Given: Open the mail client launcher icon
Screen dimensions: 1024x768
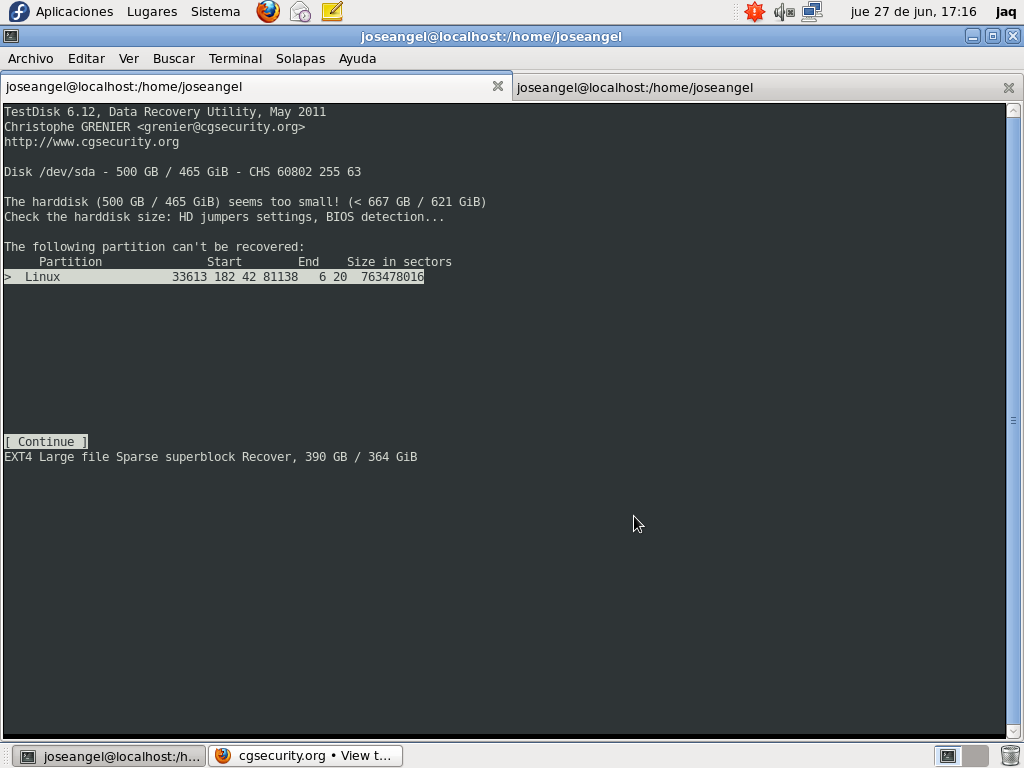Looking at the screenshot, I should [300, 12].
